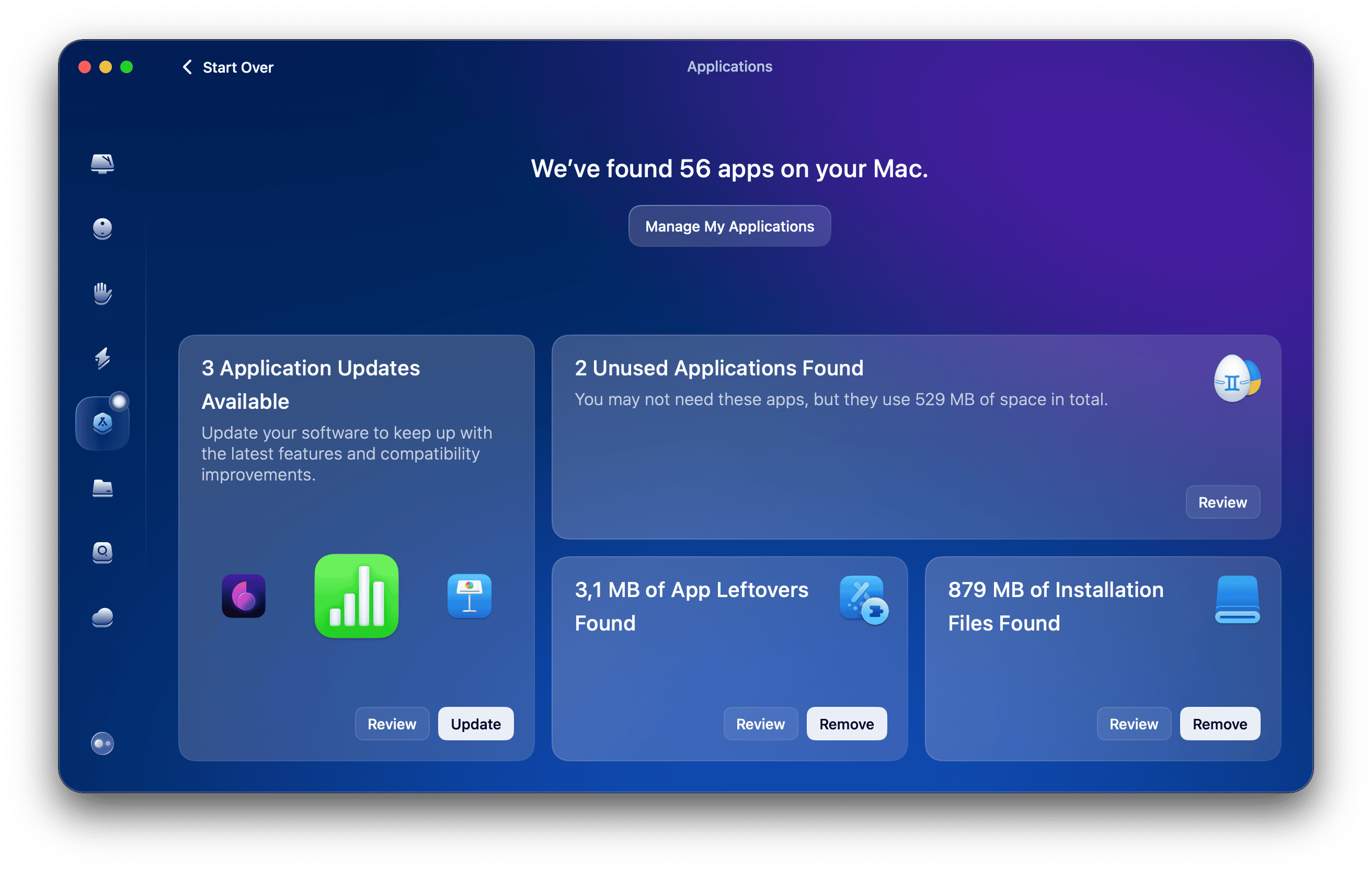The width and height of the screenshot is (1372, 870).
Task: Select the Performance lightning icon
Action: (x=102, y=359)
